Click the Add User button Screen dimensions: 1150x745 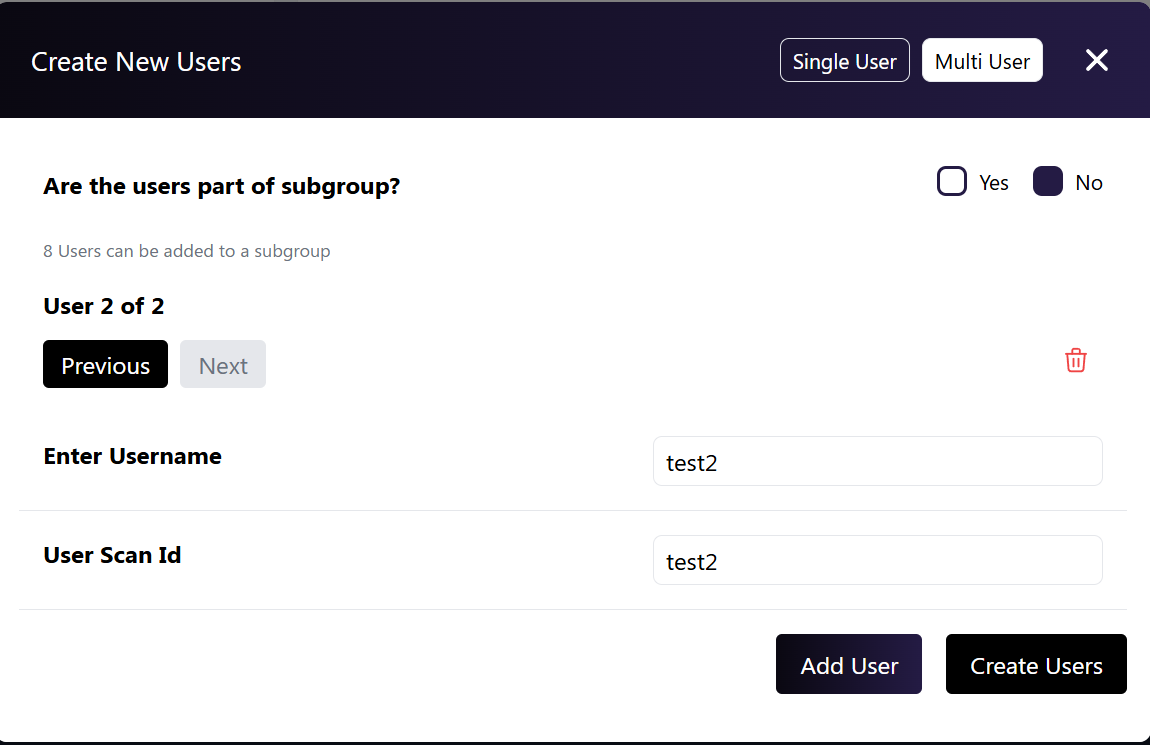pyautogui.click(x=848, y=665)
